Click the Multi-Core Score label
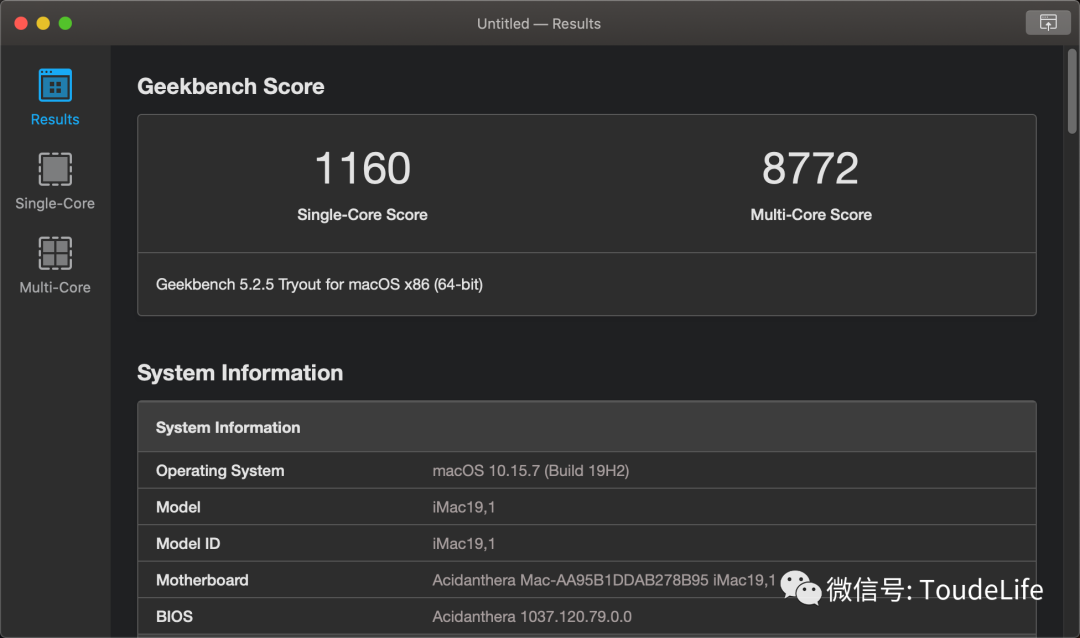This screenshot has height=638, width=1080. [x=811, y=215]
